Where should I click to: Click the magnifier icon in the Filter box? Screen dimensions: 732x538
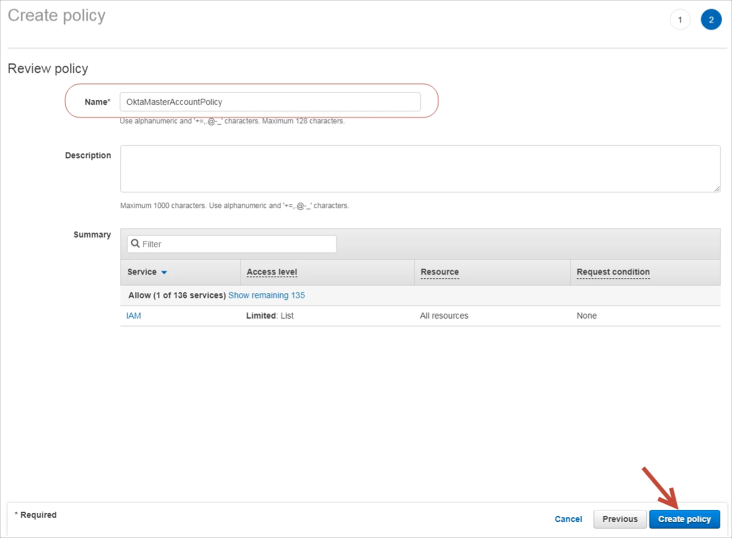[133, 244]
